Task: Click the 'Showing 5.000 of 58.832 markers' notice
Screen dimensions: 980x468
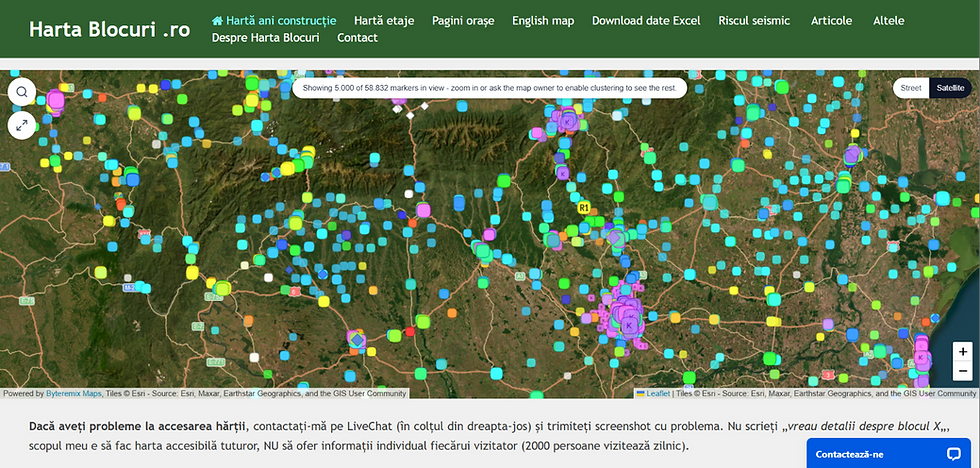Action: point(489,88)
